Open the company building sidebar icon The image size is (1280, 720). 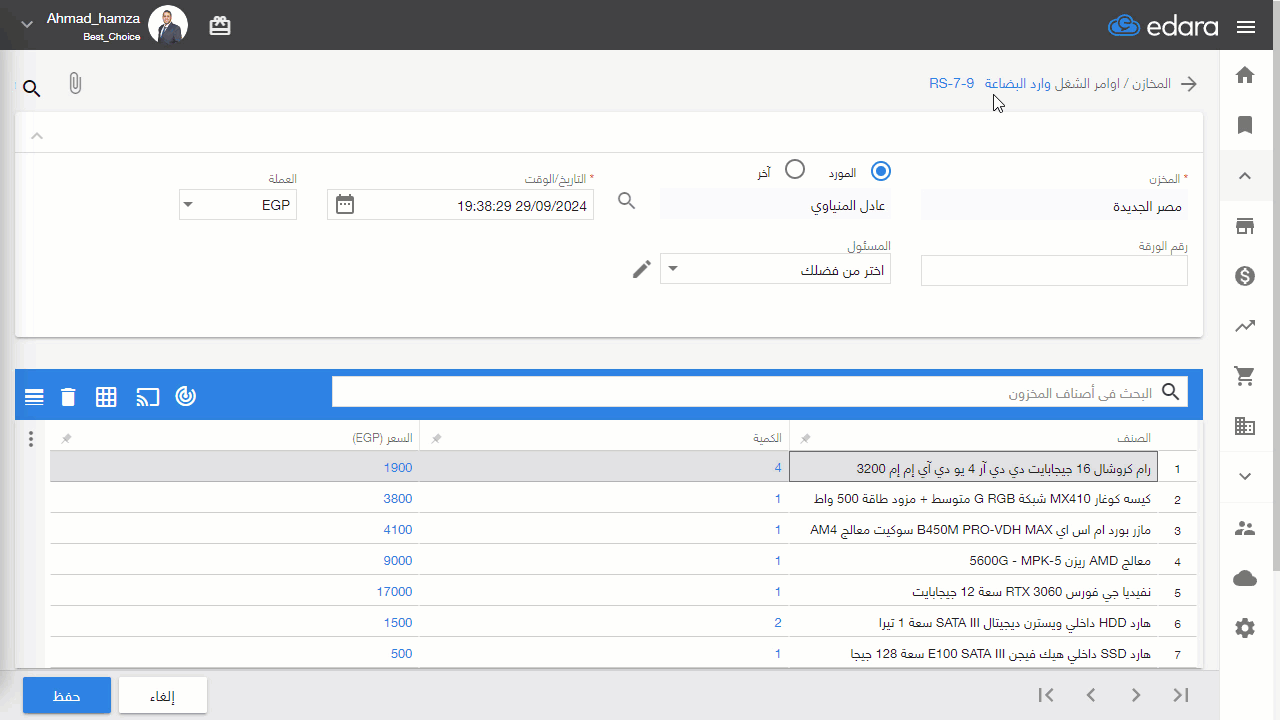pos(1245,426)
